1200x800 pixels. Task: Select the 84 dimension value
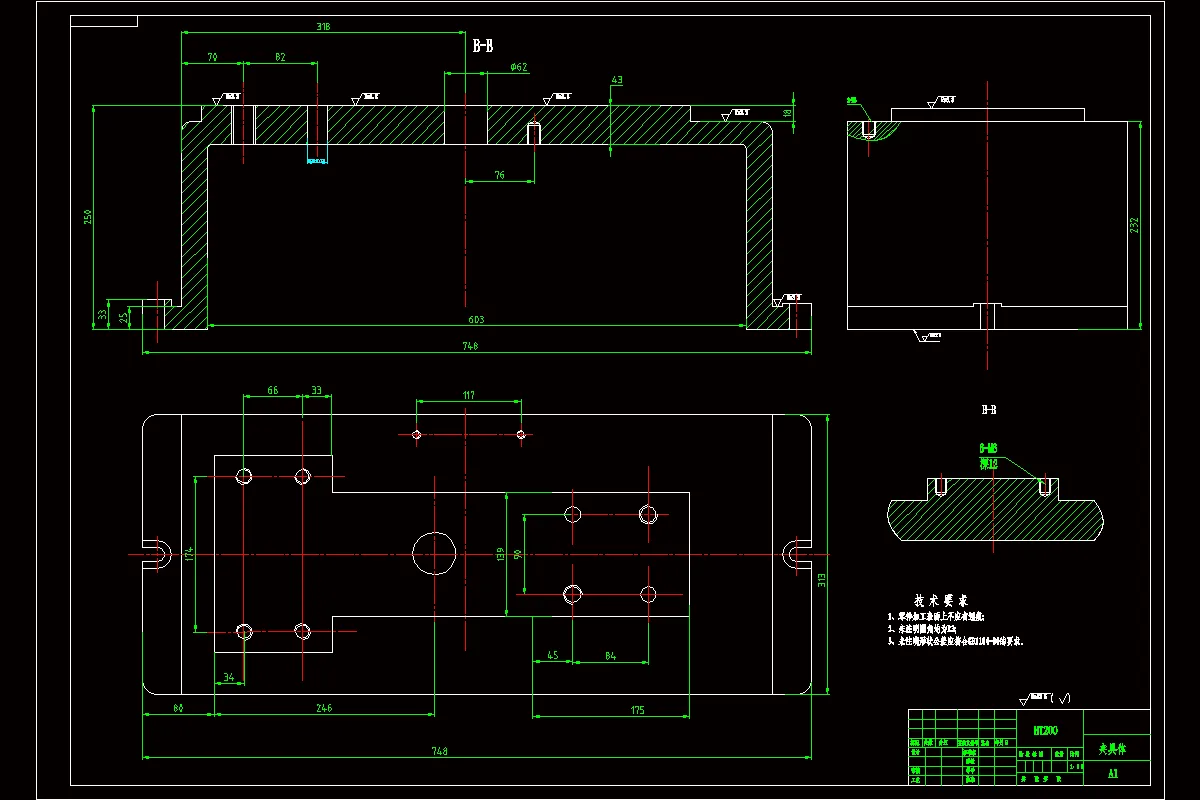(611, 656)
